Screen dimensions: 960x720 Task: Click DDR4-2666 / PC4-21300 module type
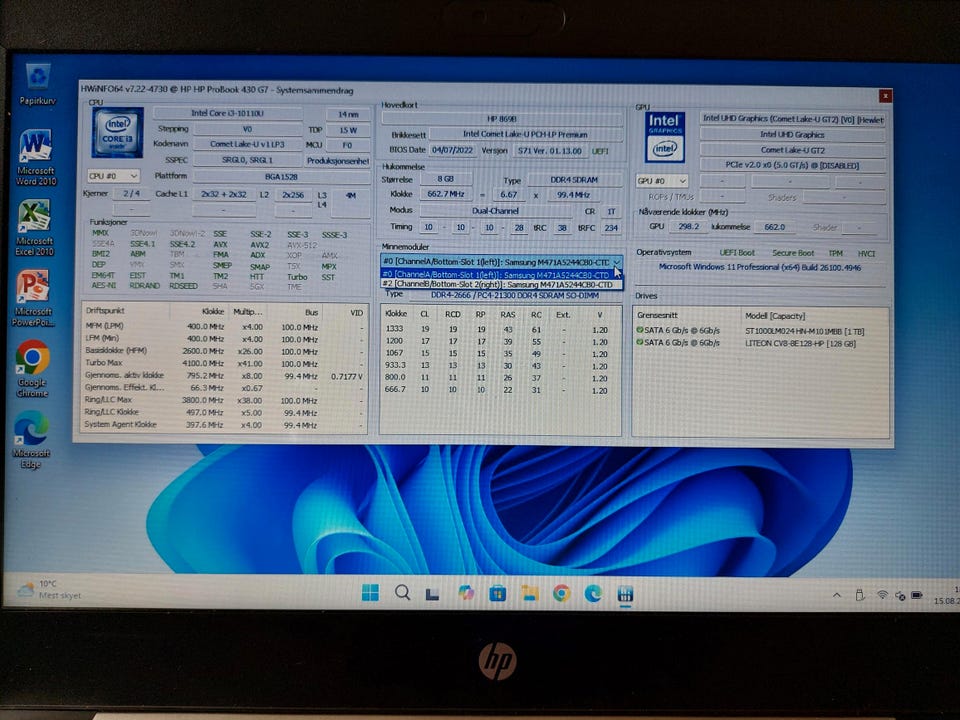click(x=515, y=295)
